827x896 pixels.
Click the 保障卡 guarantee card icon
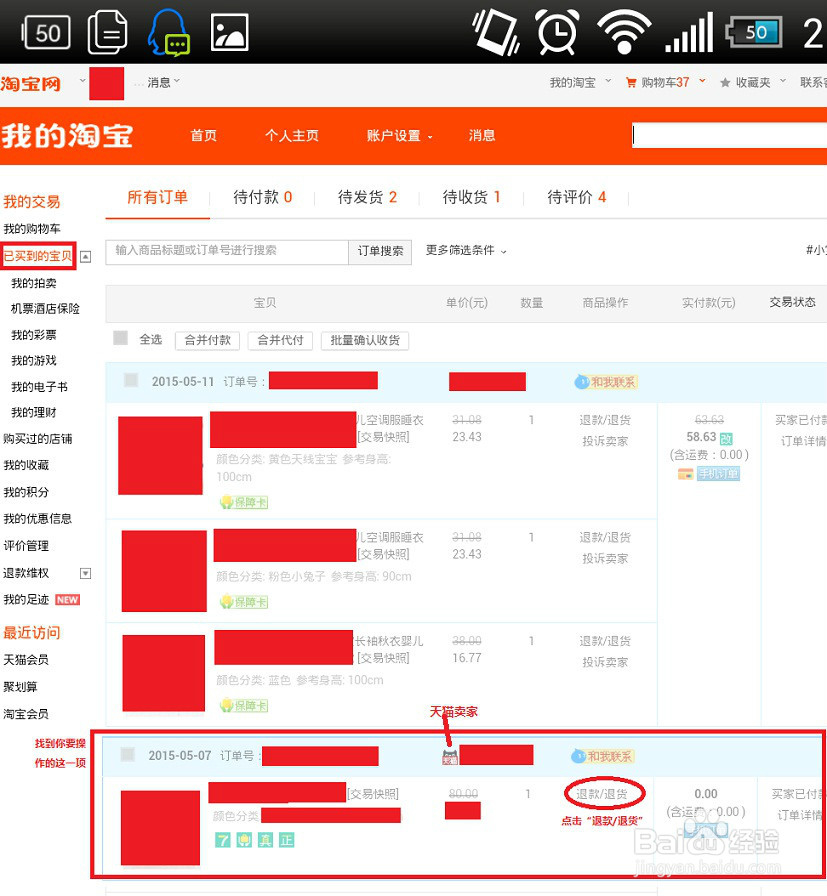click(x=243, y=502)
